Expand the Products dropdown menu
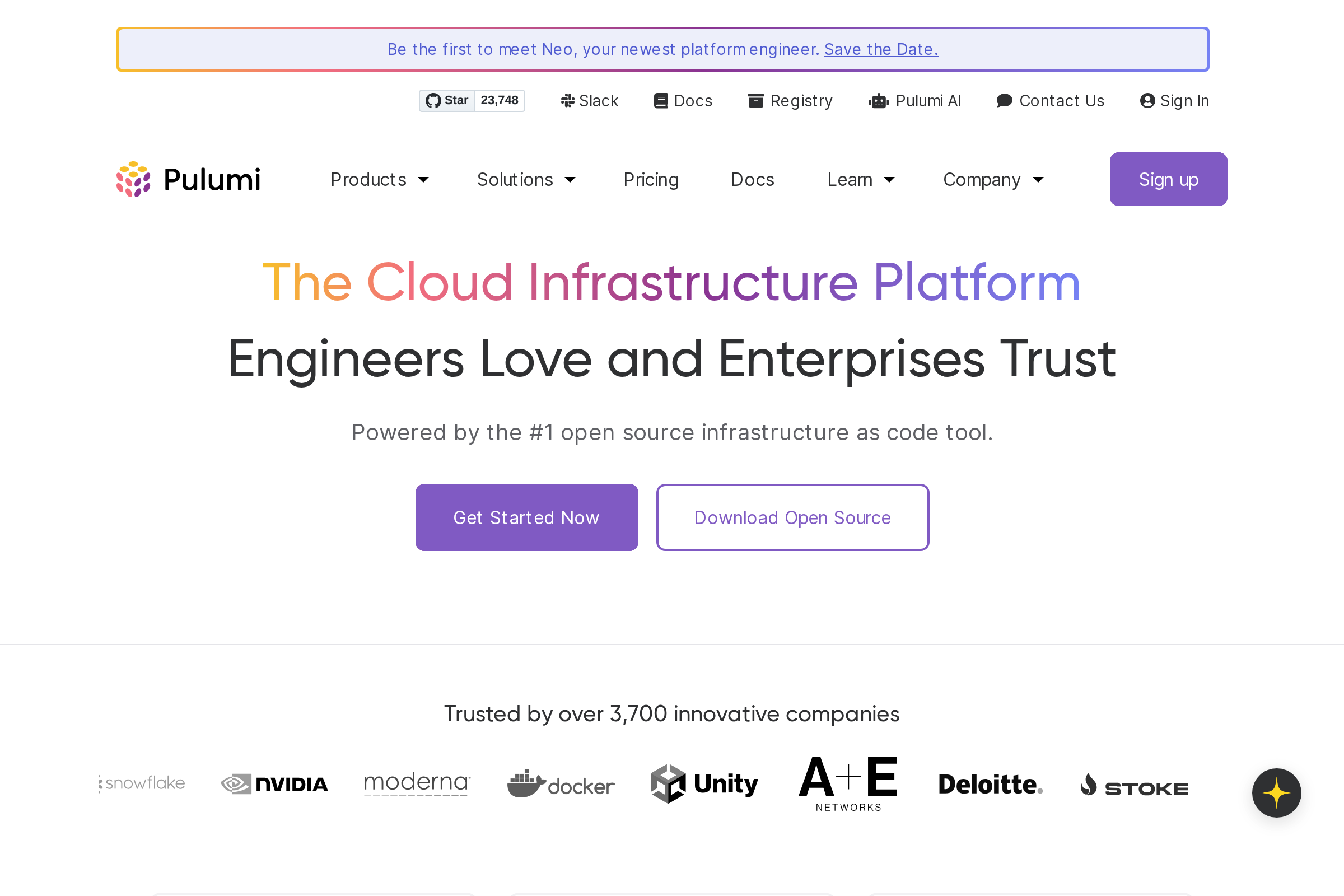The image size is (1344, 896). (380, 179)
